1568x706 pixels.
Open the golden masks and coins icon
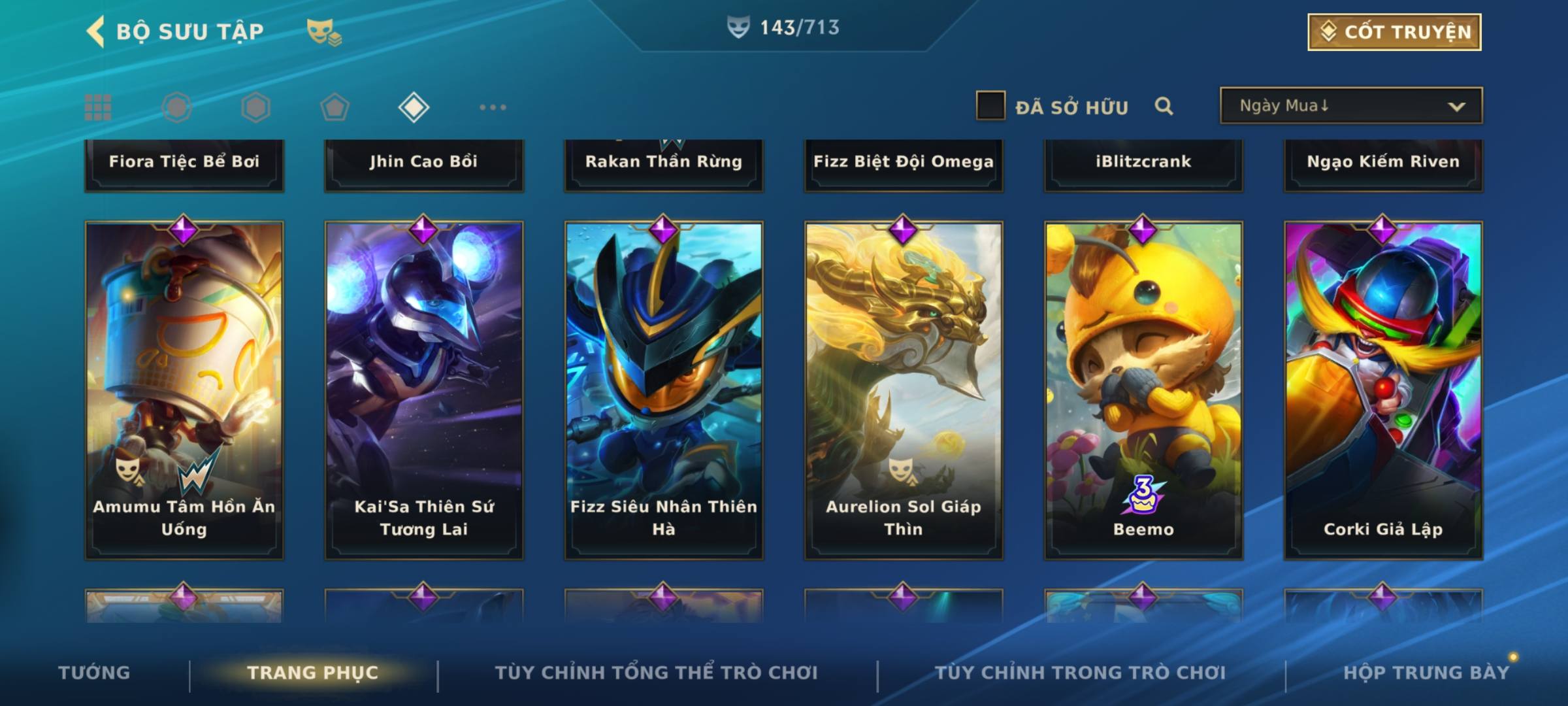[324, 32]
